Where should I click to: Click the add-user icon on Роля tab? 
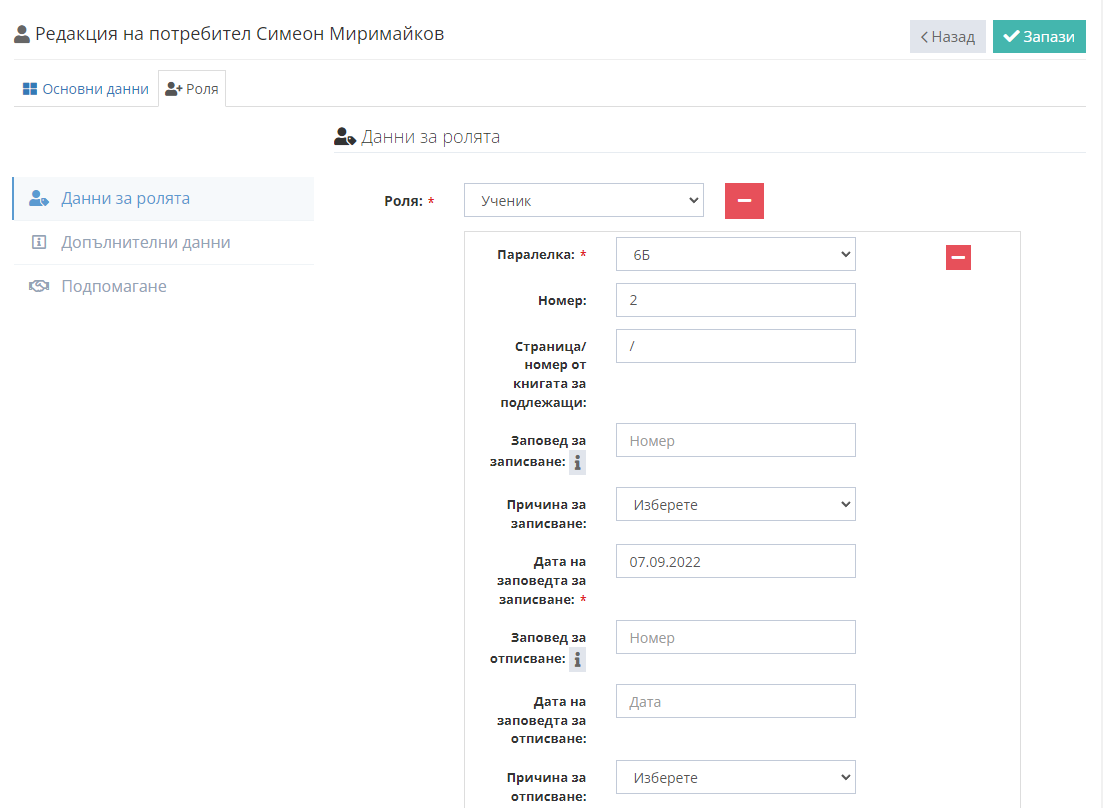(174, 89)
